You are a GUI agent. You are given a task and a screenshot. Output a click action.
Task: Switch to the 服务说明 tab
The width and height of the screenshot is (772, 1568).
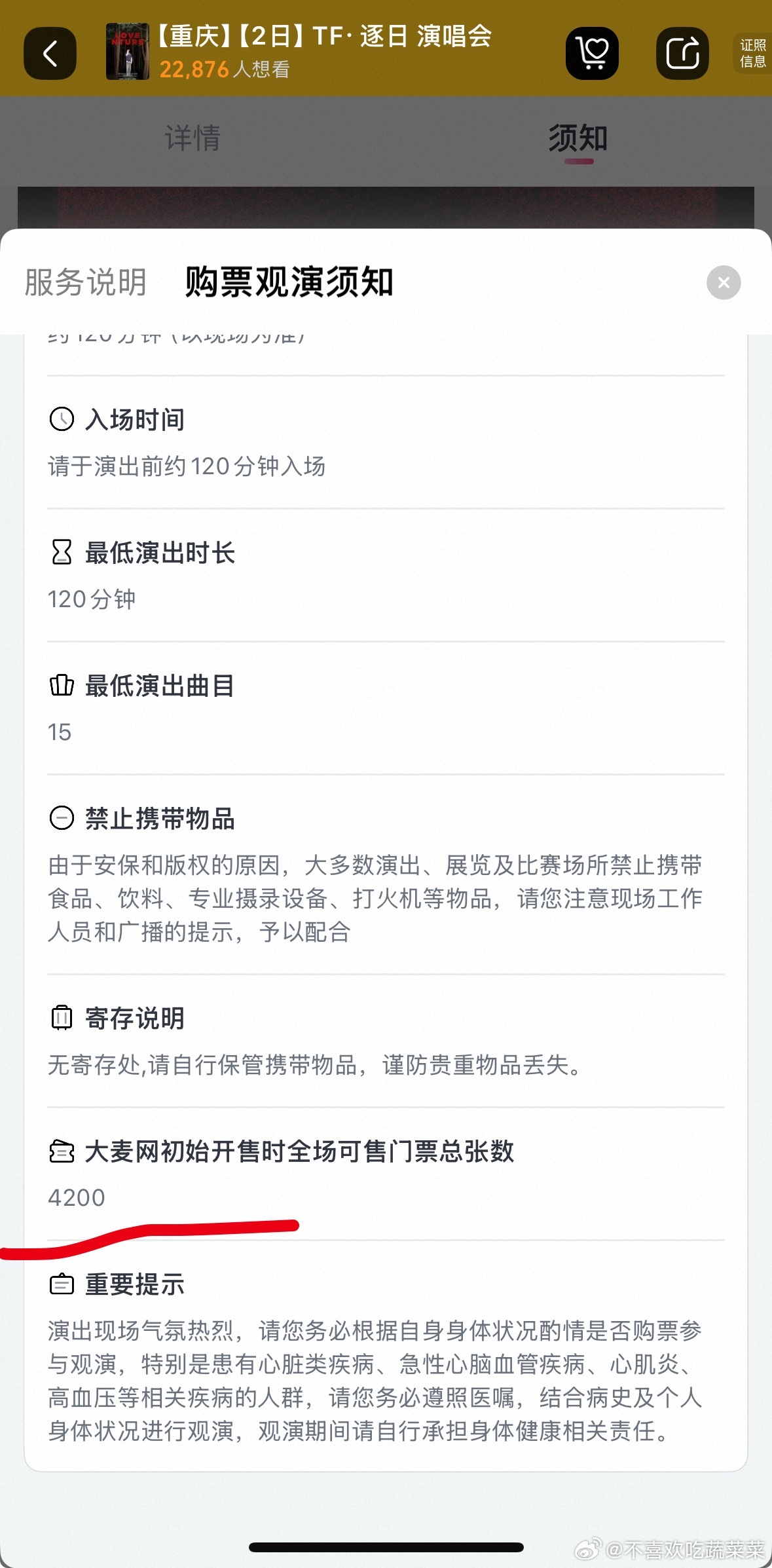click(x=86, y=282)
